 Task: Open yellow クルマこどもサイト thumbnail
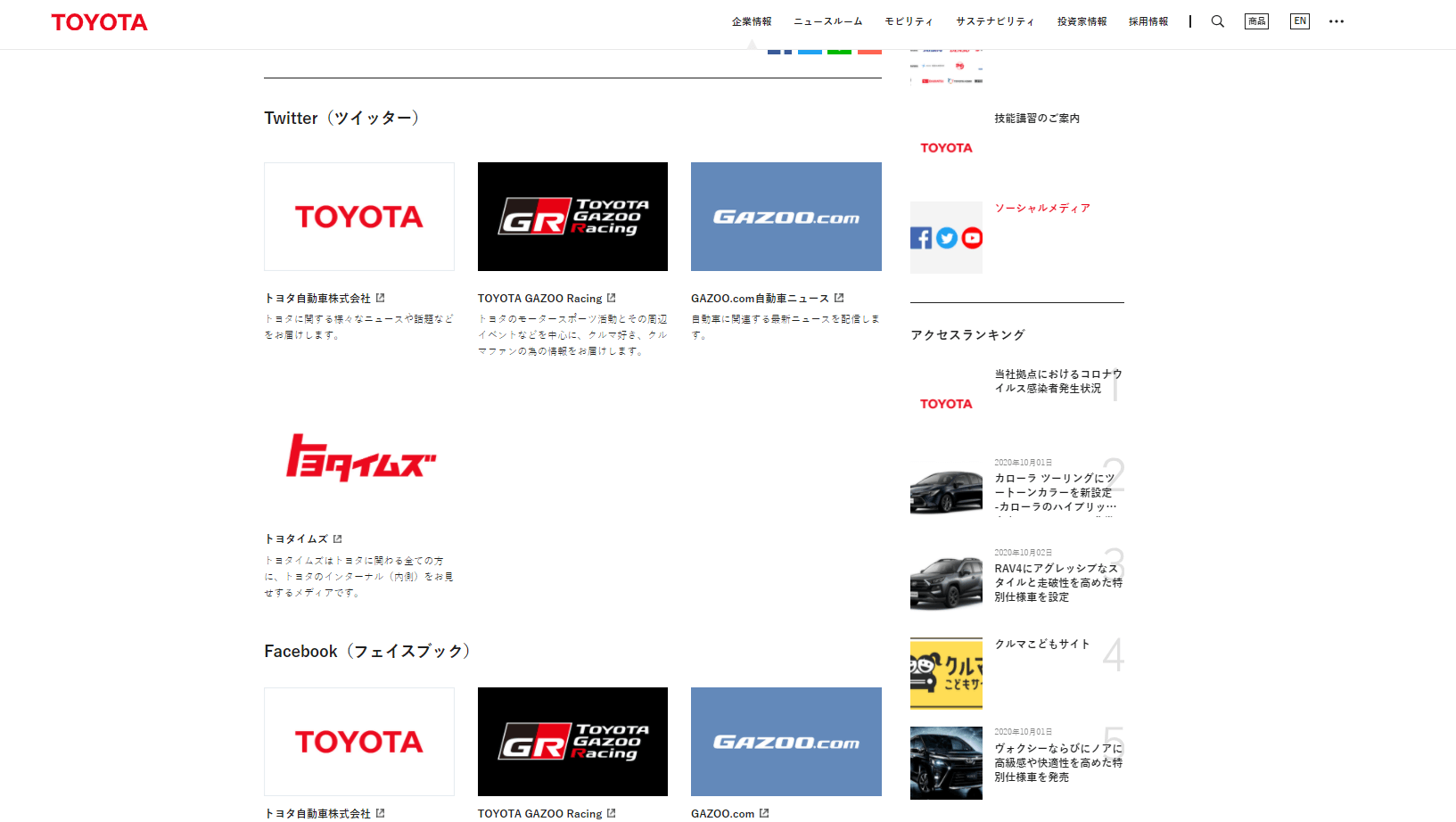coord(946,673)
